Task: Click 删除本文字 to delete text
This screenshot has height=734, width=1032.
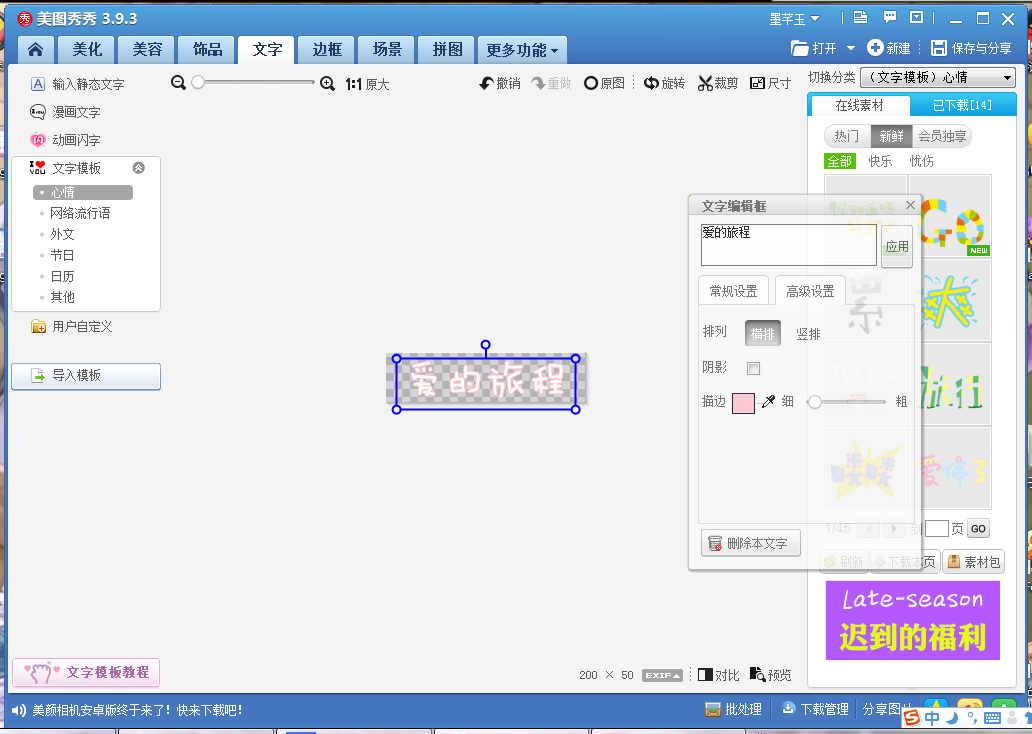Action: (751, 543)
